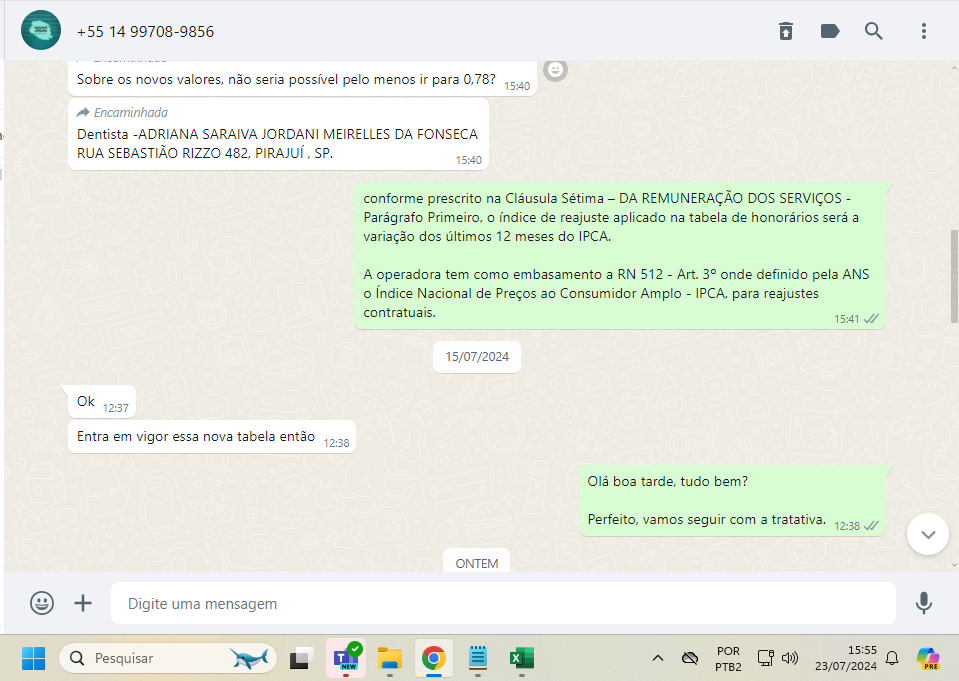The height and width of the screenshot is (681, 959).
Task: Click the label tag icon in header
Action: (x=830, y=31)
